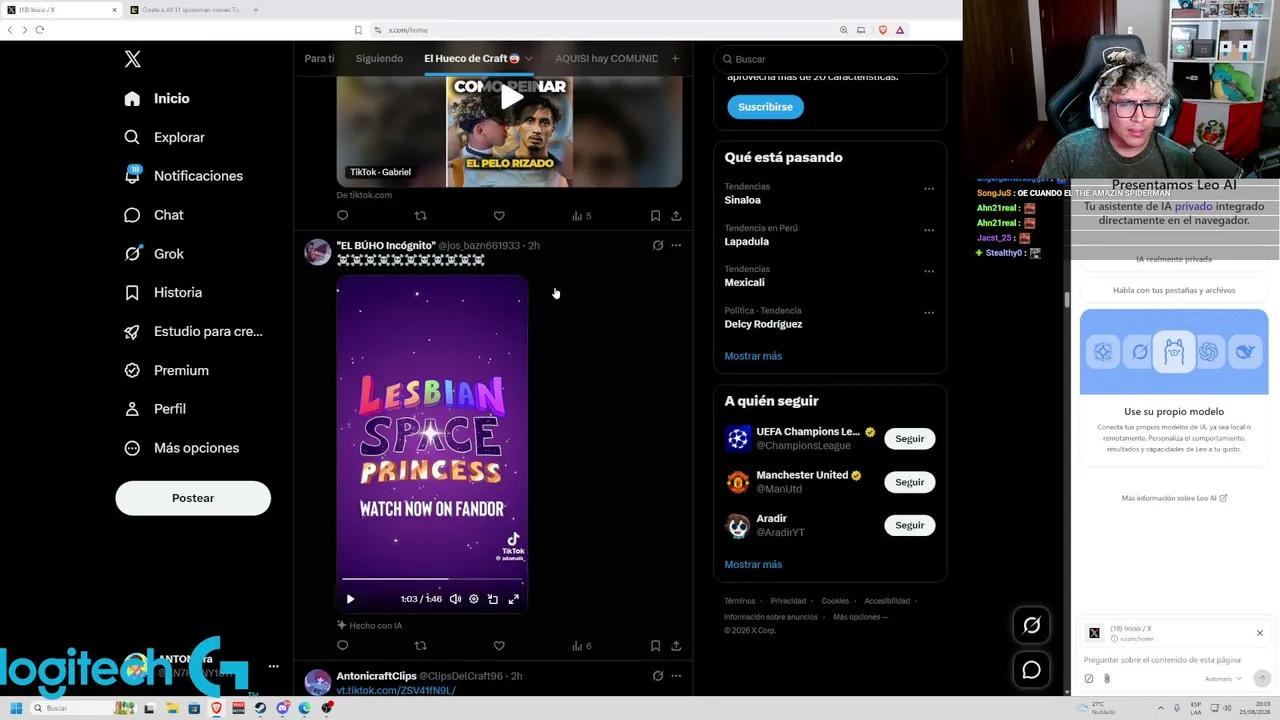This screenshot has height=720, width=1280.
Task: Open the vt.tiktok.com link in AntonicraftClips post
Action: (x=396, y=691)
